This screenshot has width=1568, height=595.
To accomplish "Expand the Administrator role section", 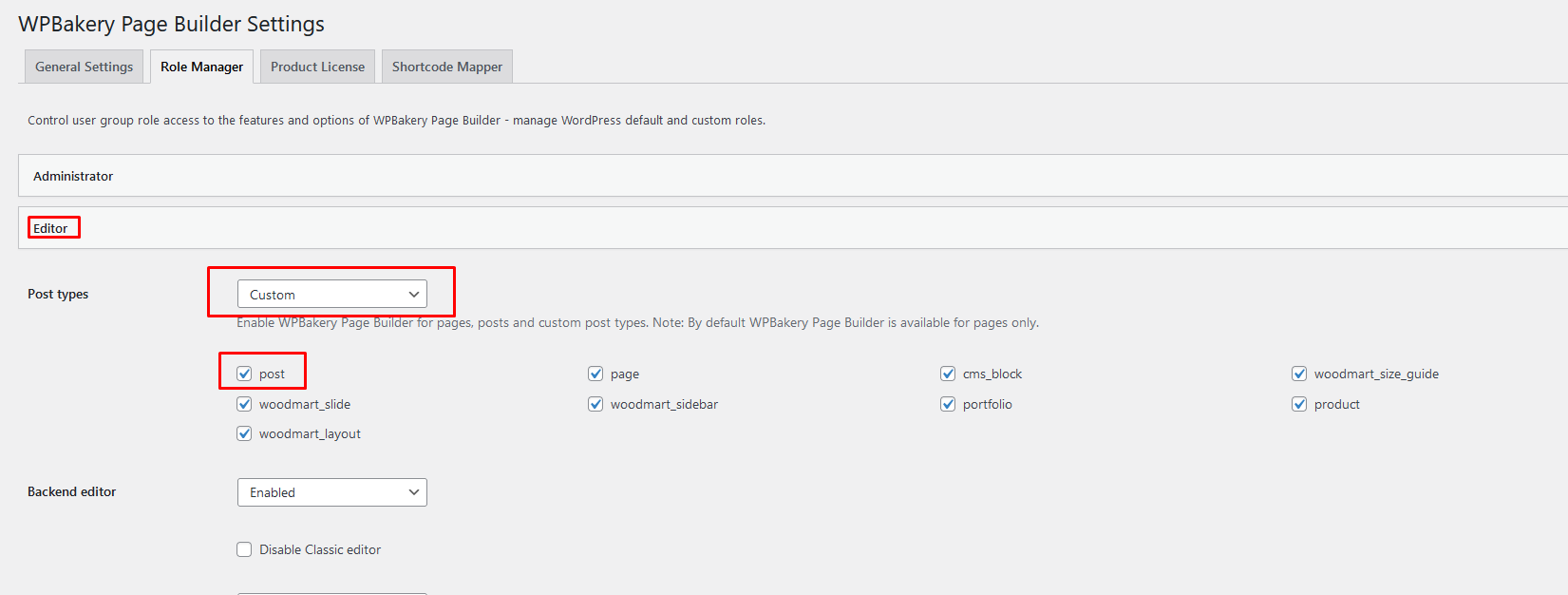I will pyautogui.click(x=793, y=176).
